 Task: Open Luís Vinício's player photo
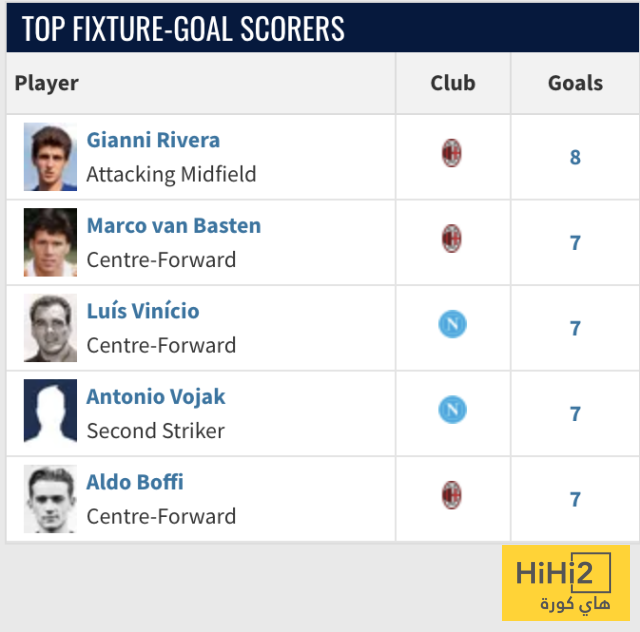[x=50, y=328]
